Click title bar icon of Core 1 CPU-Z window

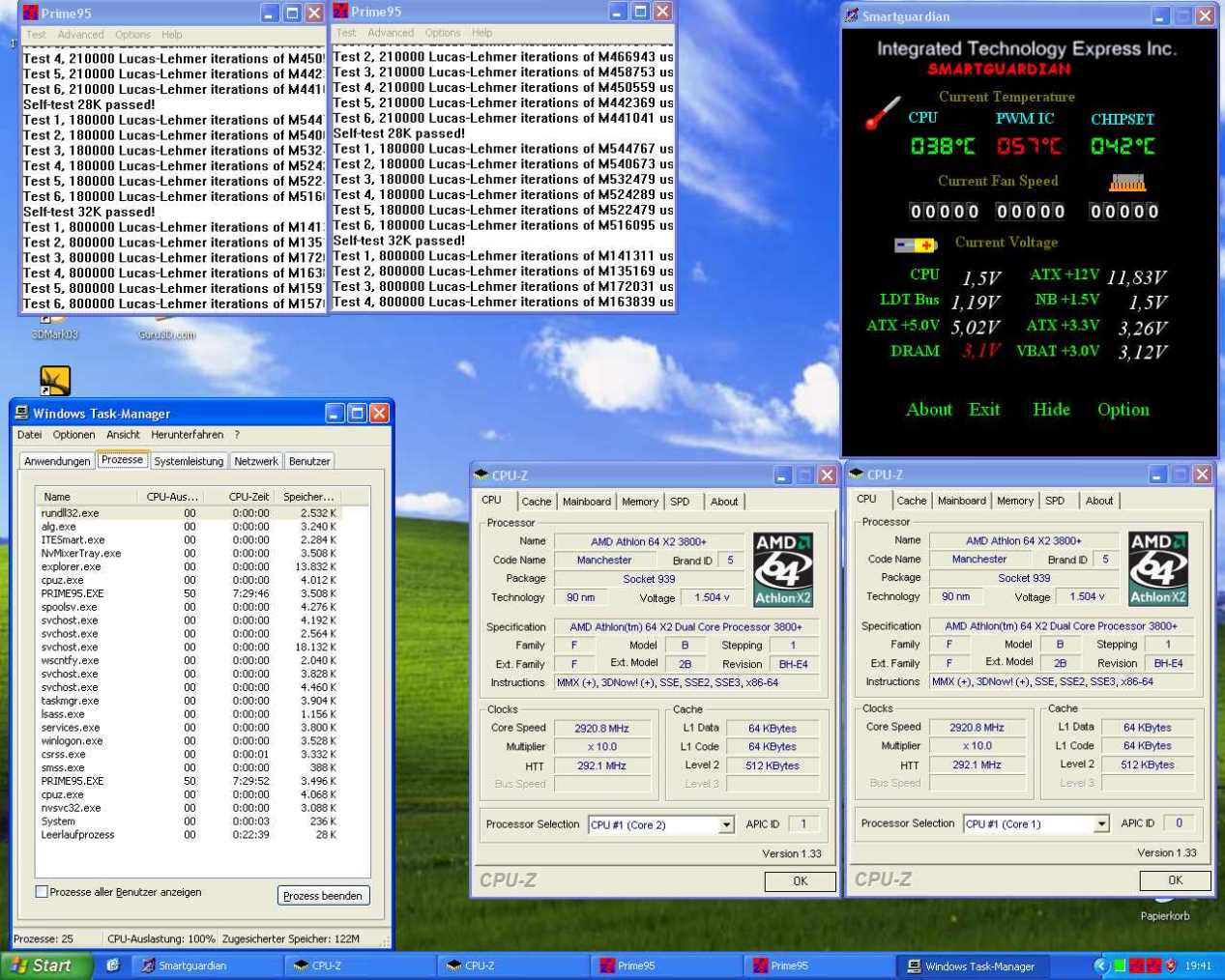click(857, 474)
